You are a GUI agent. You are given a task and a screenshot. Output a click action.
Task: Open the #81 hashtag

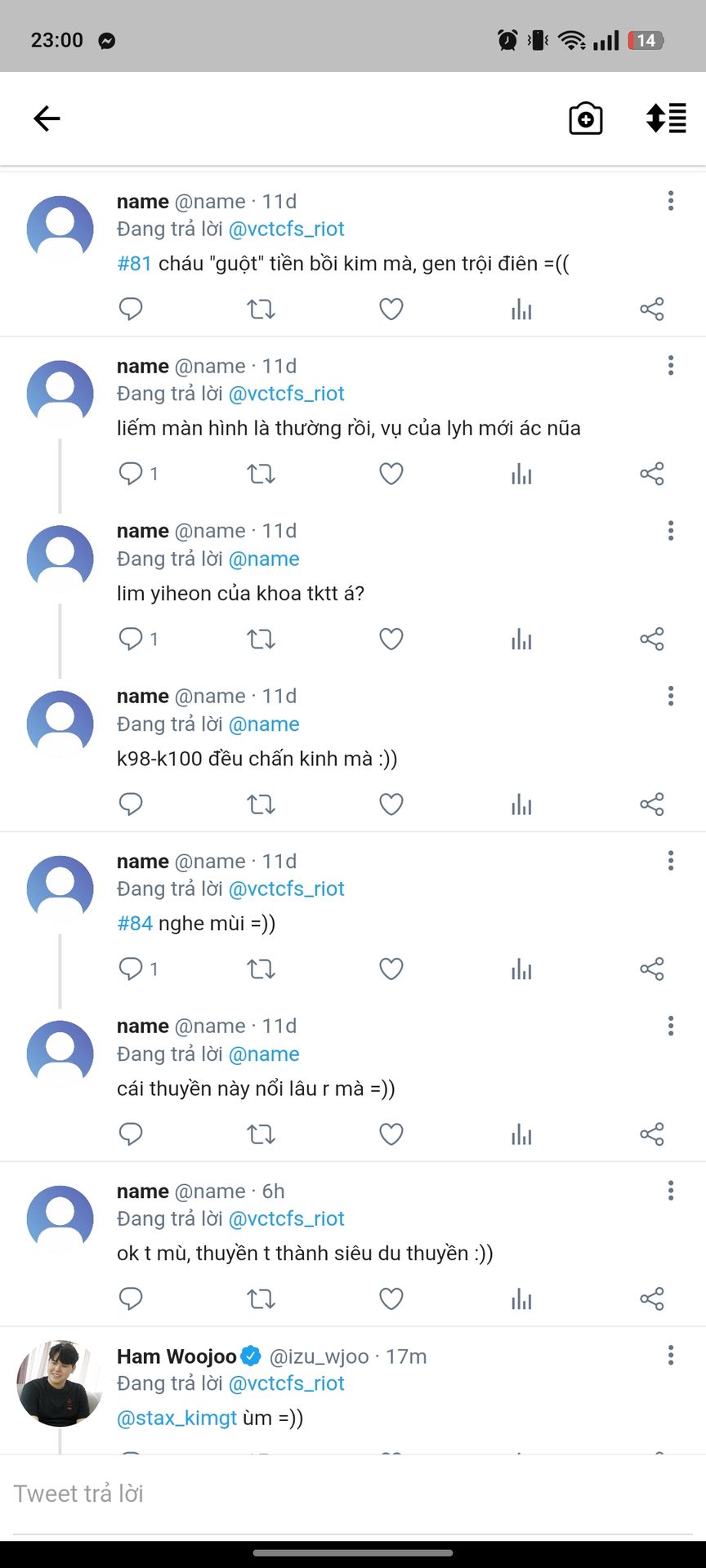click(x=135, y=264)
